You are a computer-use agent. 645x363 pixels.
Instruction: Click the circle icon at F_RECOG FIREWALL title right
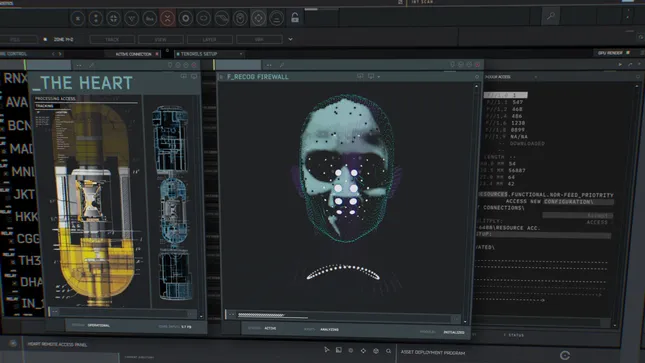click(477, 77)
